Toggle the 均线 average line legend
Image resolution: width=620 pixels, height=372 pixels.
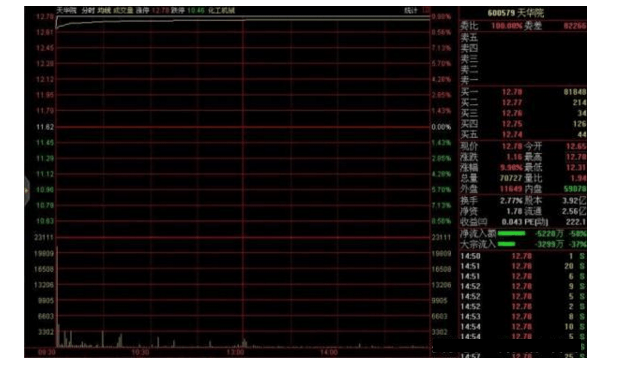click(x=104, y=10)
